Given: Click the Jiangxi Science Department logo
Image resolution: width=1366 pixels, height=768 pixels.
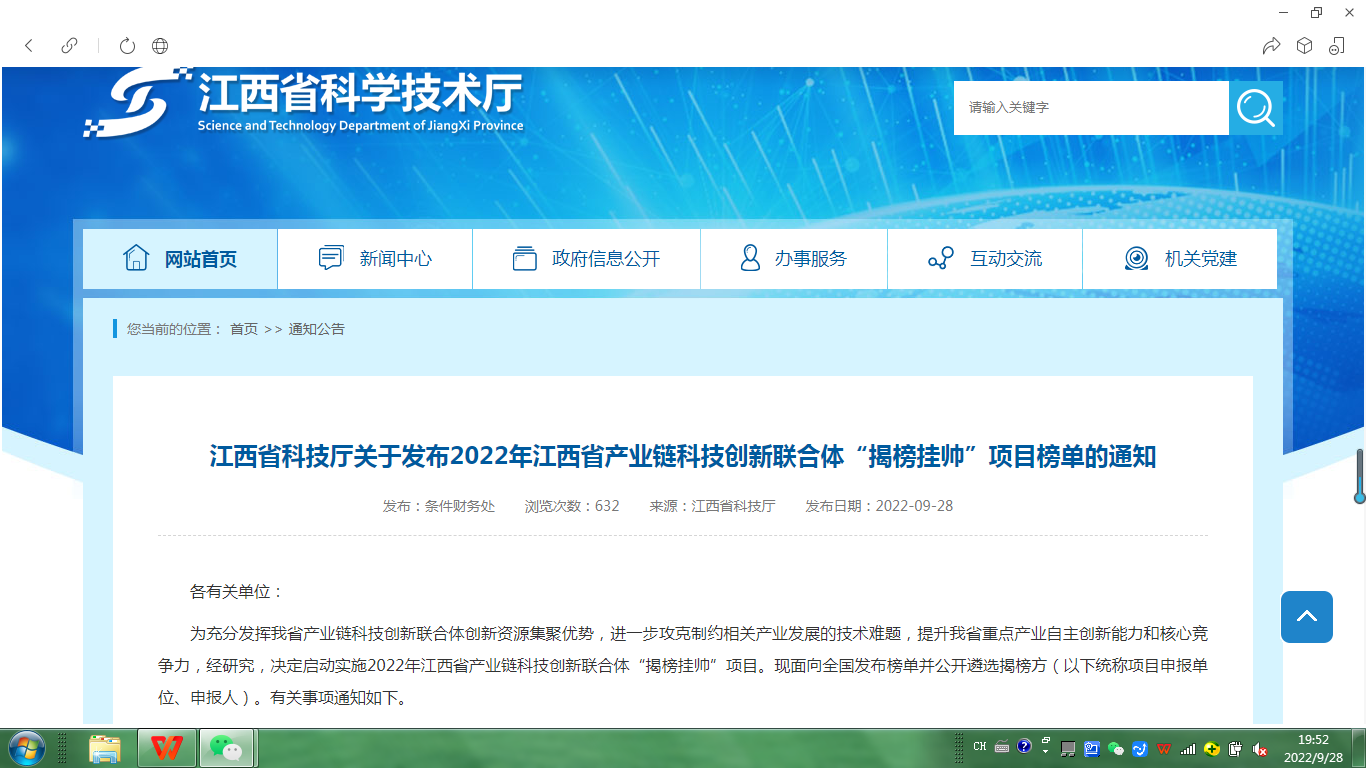Looking at the screenshot, I should 304,102.
